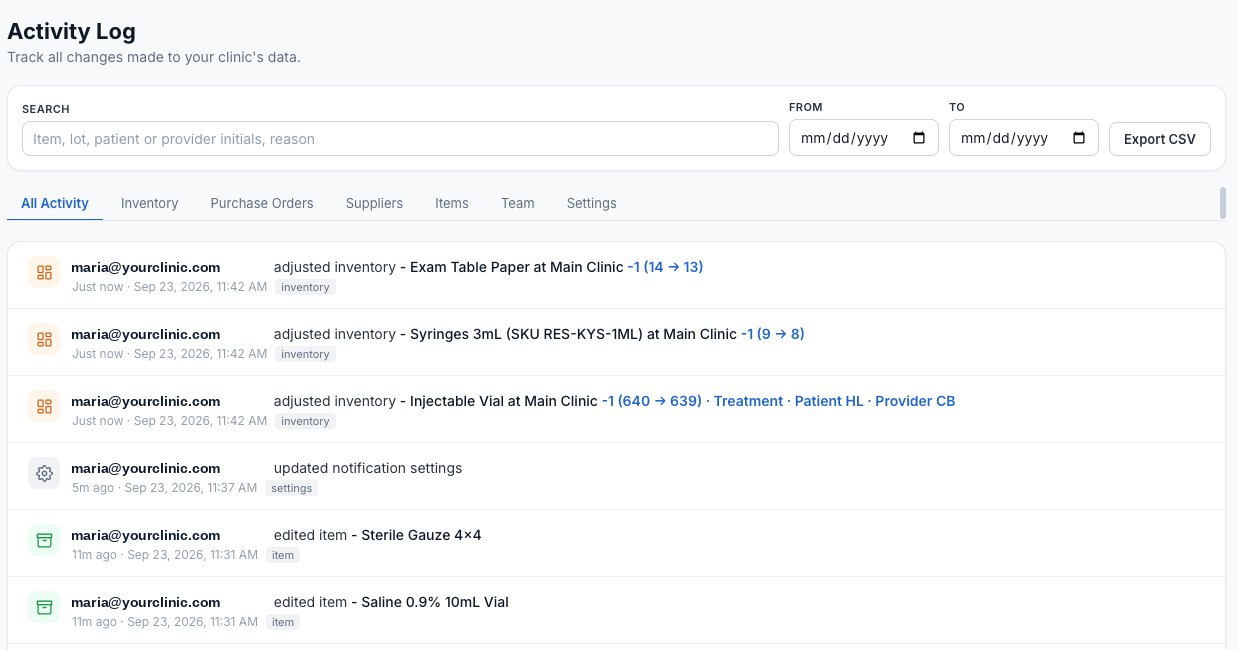
Task: Click the "inventory" tag under the Exam Table Paper entry
Action: pyautogui.click(x=305, y=287)
